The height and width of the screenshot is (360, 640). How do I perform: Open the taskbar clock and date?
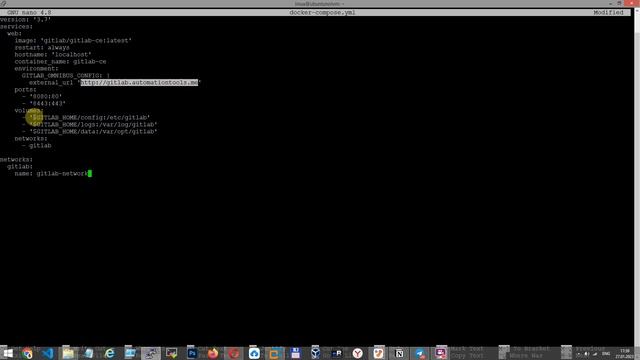point(625,353)
